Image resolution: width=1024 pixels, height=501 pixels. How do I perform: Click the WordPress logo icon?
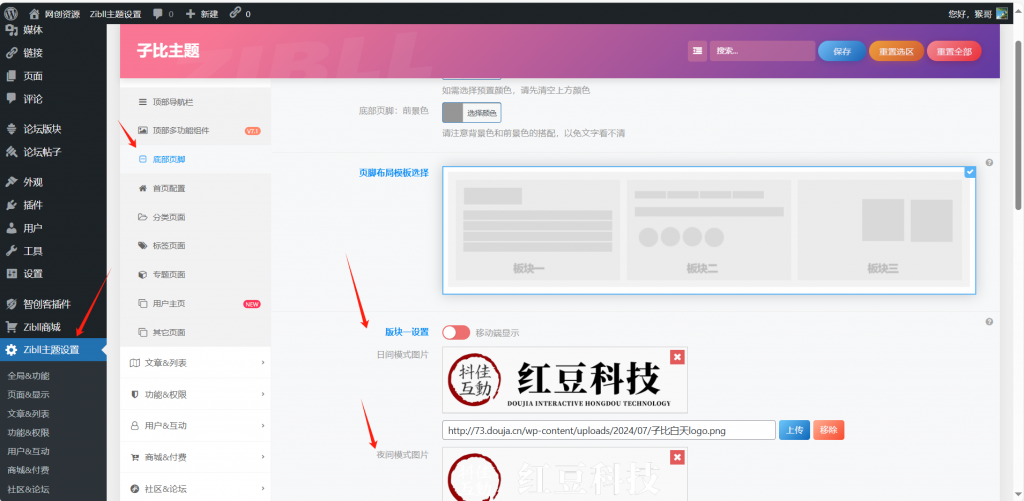[11, 13]
